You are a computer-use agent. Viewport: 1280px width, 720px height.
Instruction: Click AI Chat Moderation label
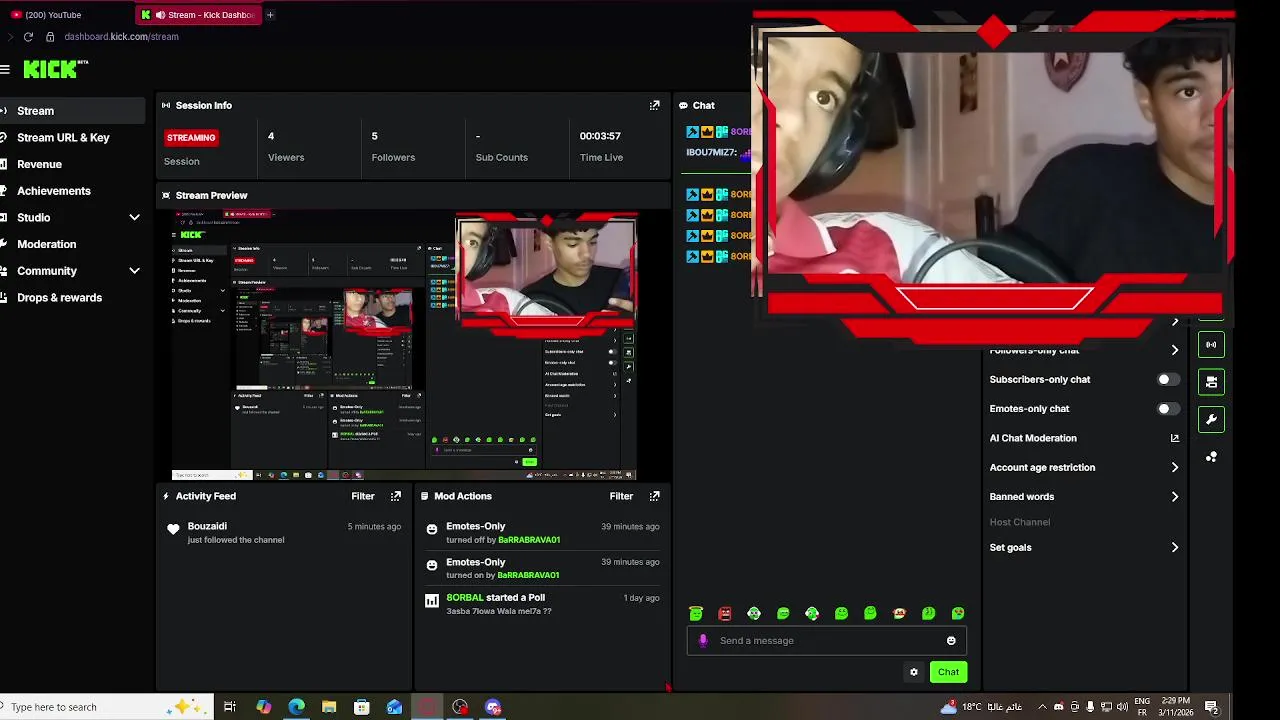pyautogui.click(x=1033, y=438)
